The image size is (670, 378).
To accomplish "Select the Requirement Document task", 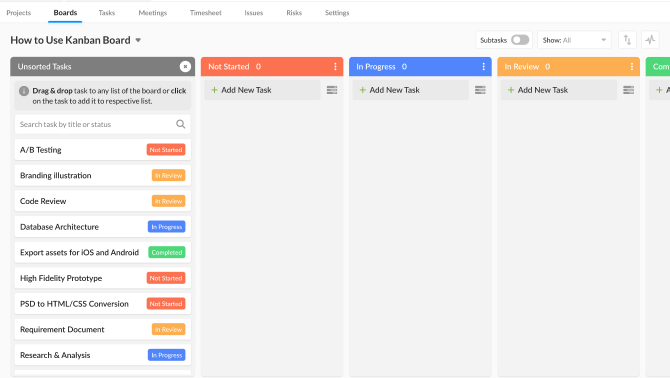I will (x=103, y=329).
